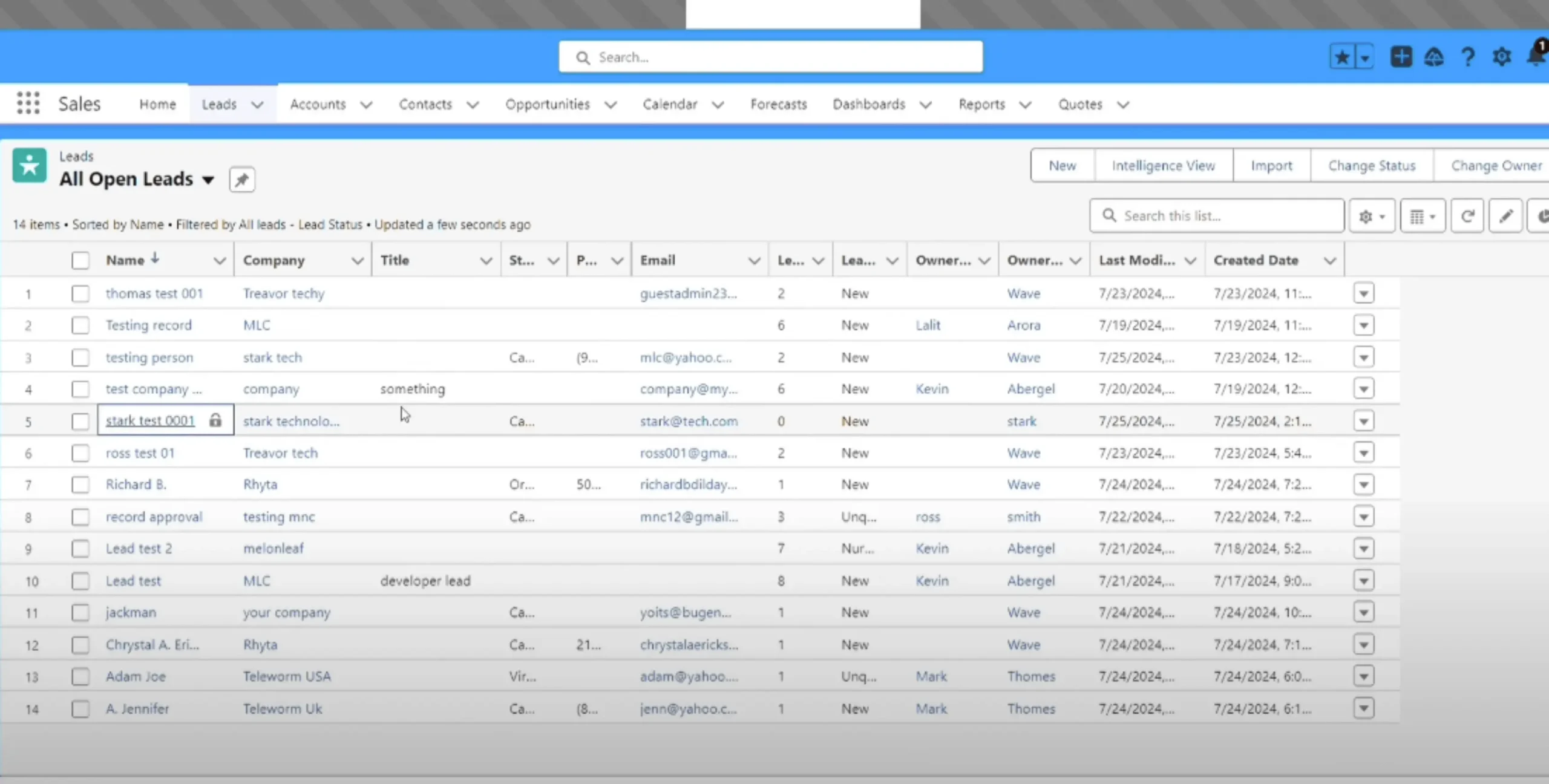This screenshot has width=1549, height=784.
Task: Go to the Forecasts tab
Action: tap(778, 104)
